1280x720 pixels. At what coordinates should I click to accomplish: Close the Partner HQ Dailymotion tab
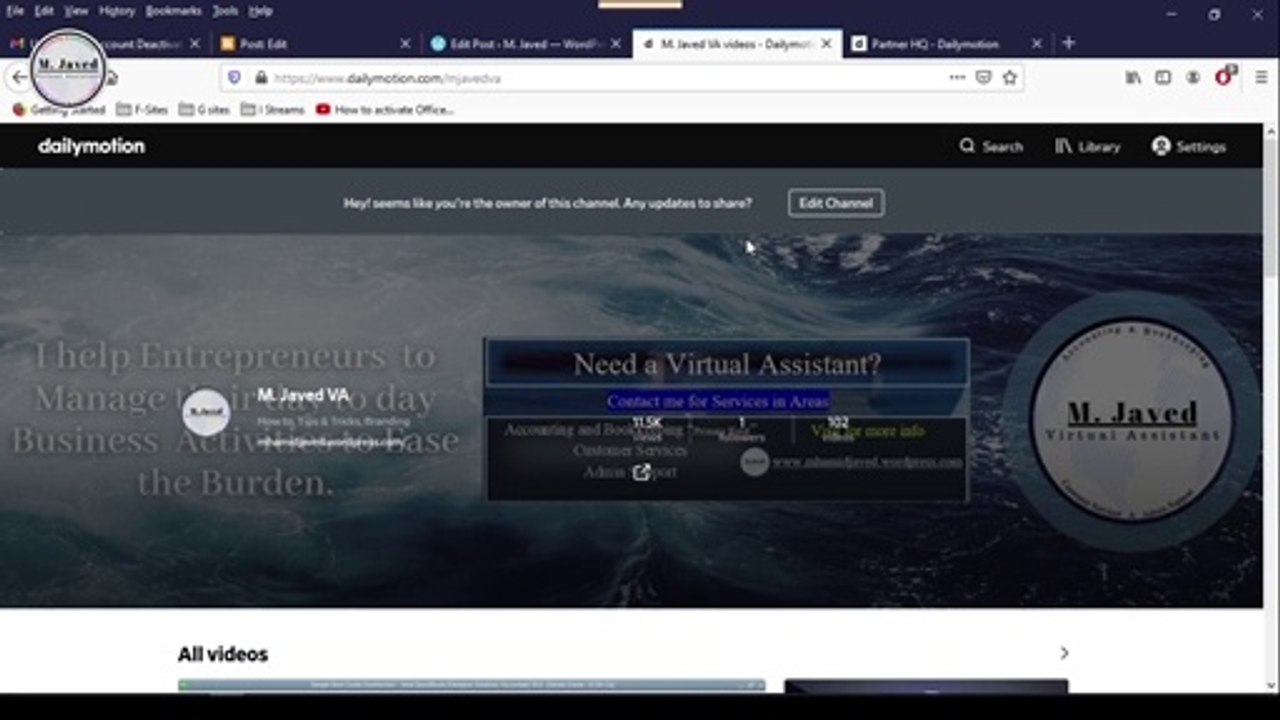(x=1036, y=44)
